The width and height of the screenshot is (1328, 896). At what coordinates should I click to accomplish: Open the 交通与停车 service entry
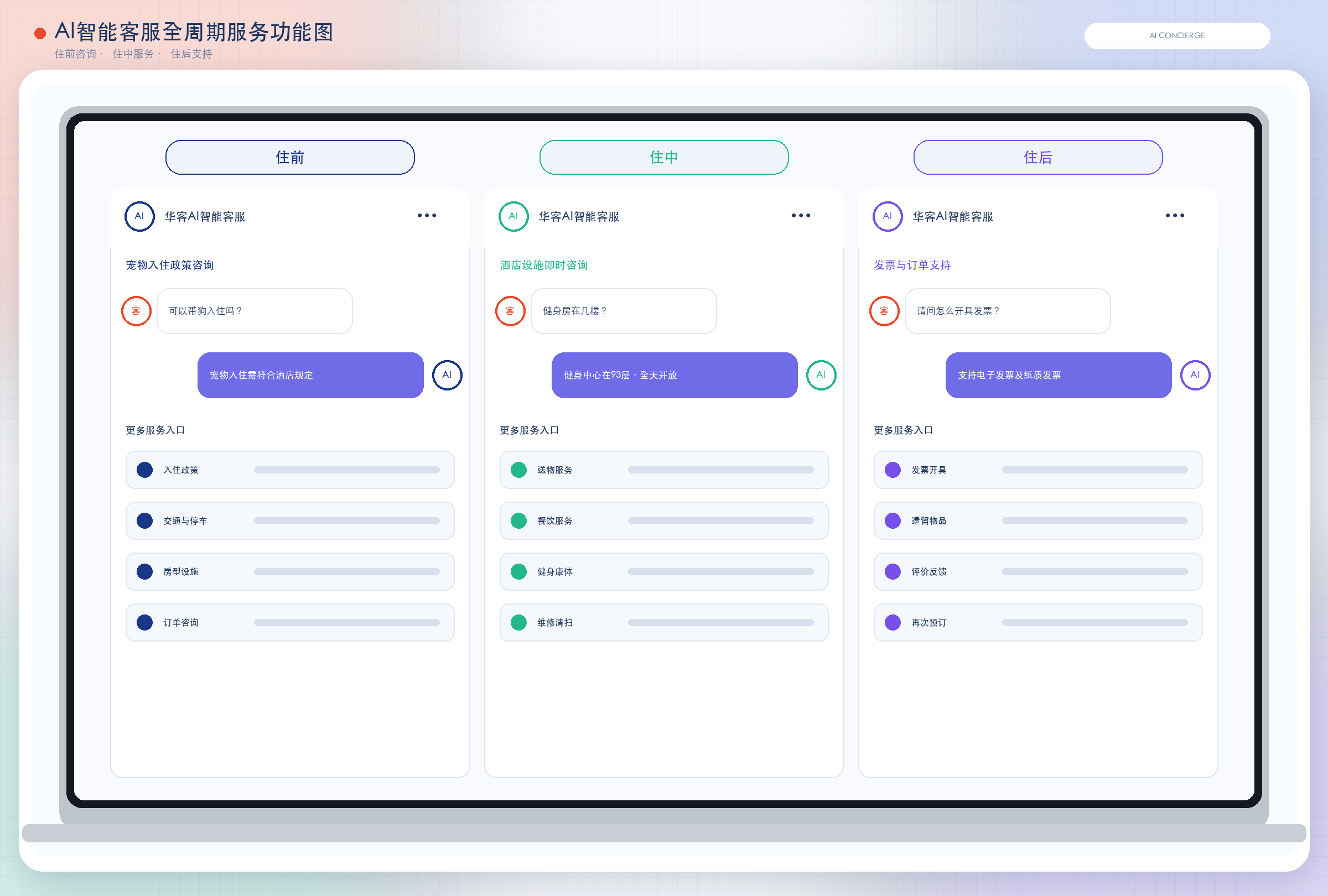tap(290, 521)
